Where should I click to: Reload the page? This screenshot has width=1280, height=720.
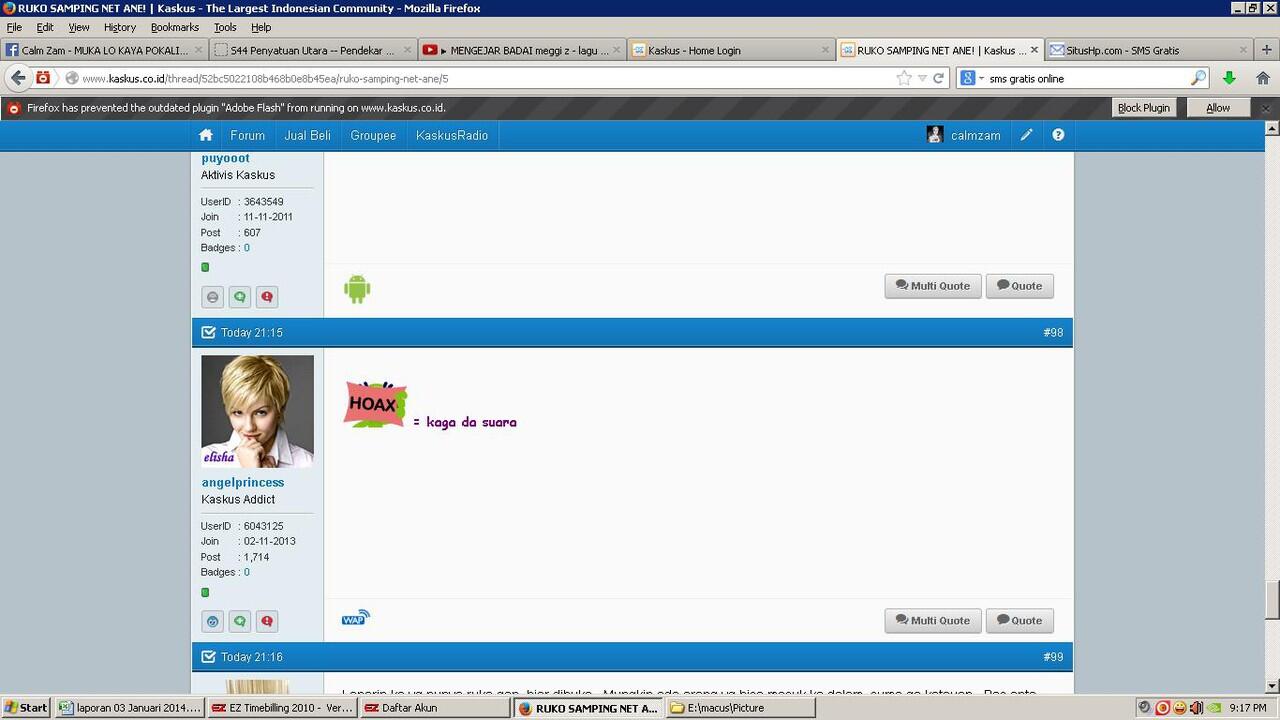coord(938,78)
